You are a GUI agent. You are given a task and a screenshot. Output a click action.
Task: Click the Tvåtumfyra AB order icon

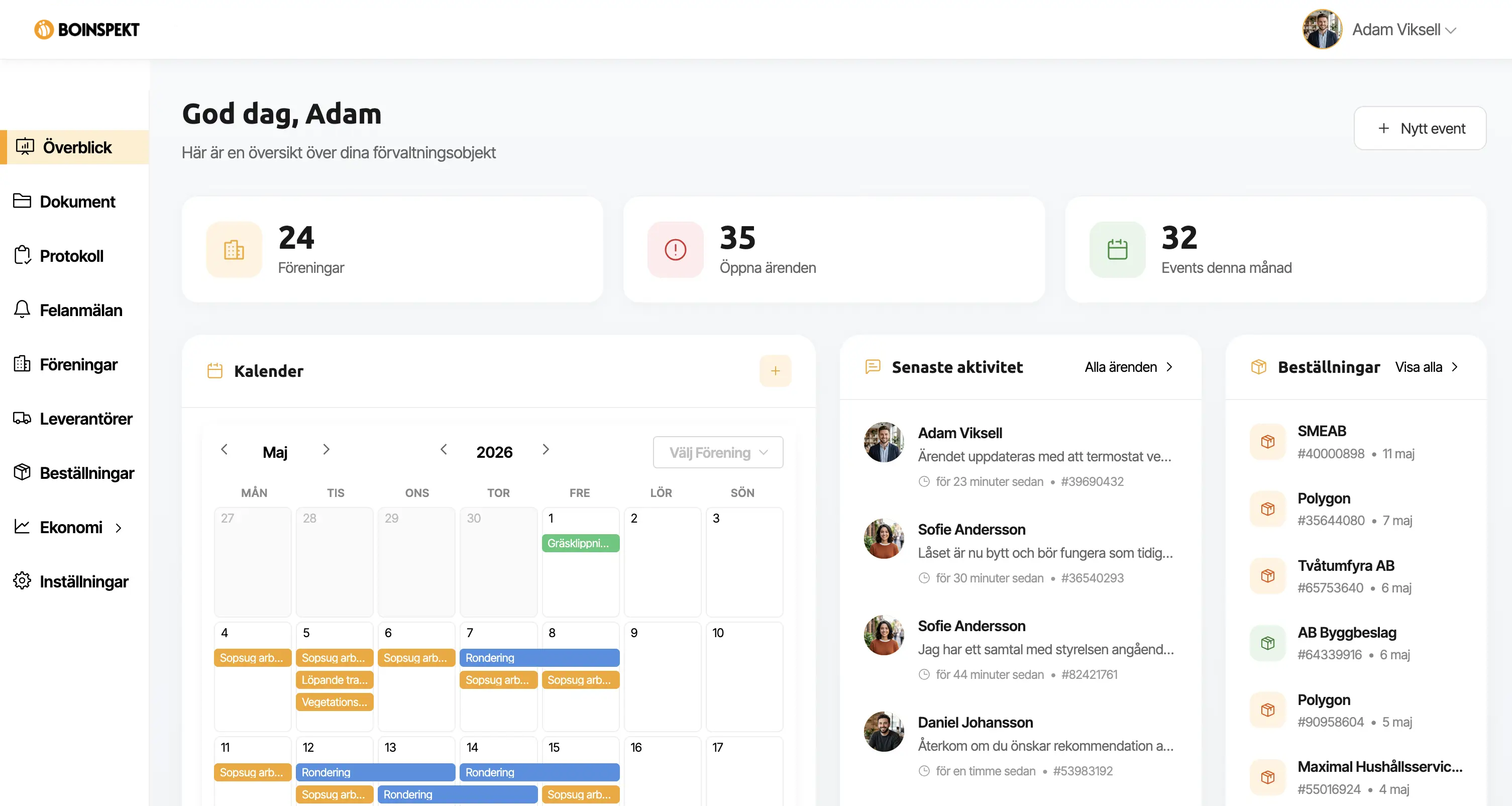(1267, 576)
